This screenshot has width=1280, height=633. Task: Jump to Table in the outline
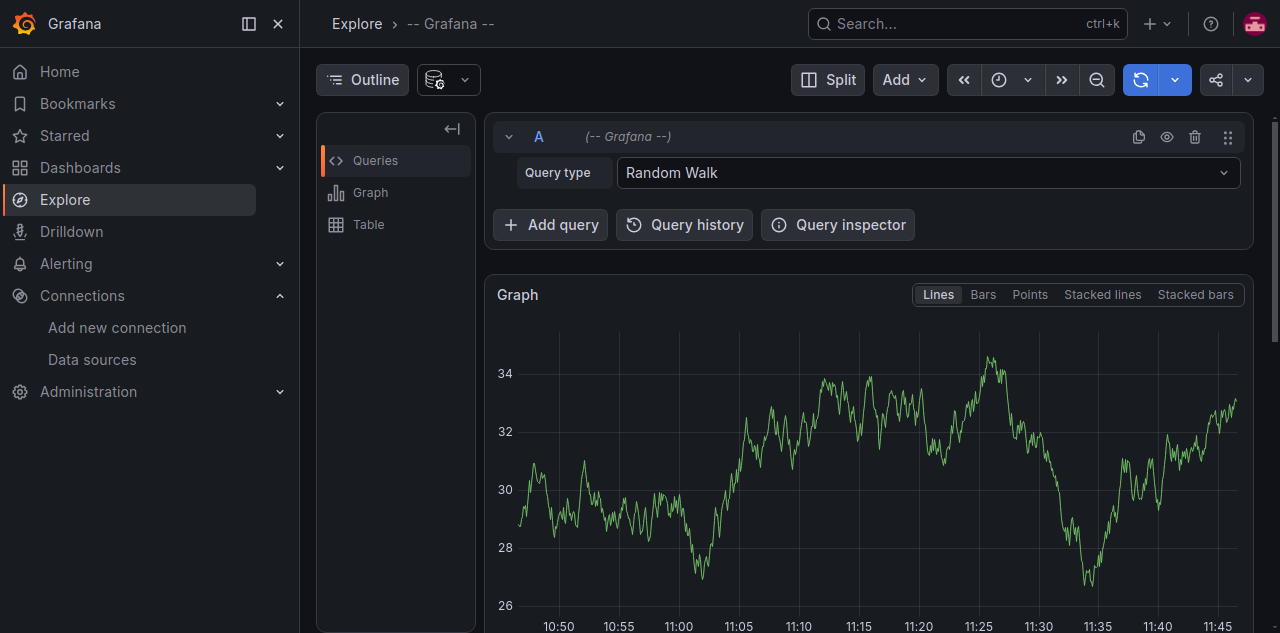(x=396, y=225)
